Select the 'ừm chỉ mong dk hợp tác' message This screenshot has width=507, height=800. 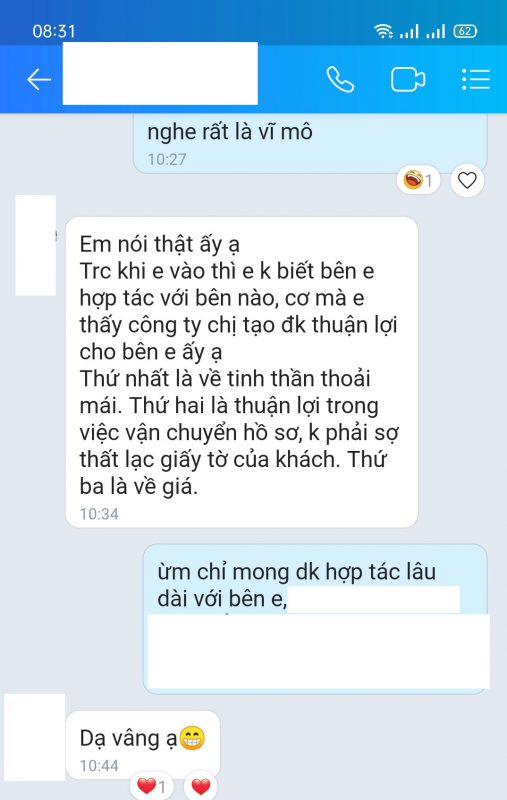pos(315,619)
